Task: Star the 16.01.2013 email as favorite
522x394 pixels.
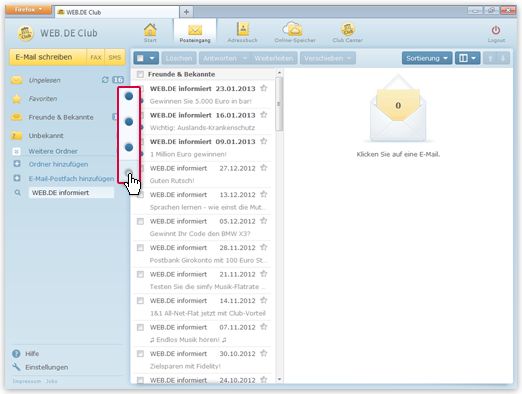Action: (264, 115)
